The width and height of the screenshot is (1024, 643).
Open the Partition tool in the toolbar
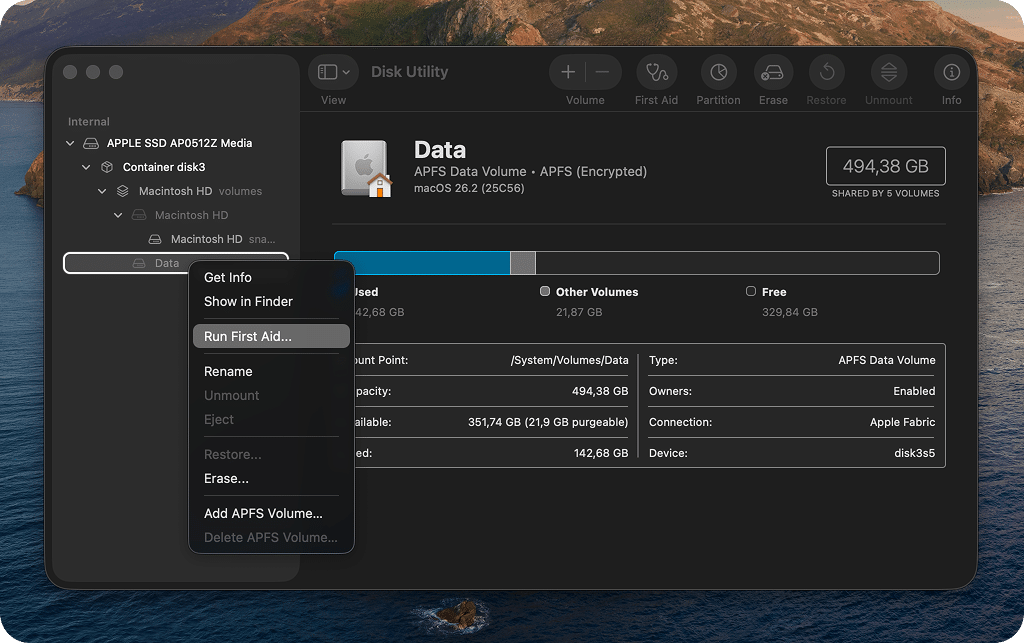pyautogui.click(x=718, y=71)
